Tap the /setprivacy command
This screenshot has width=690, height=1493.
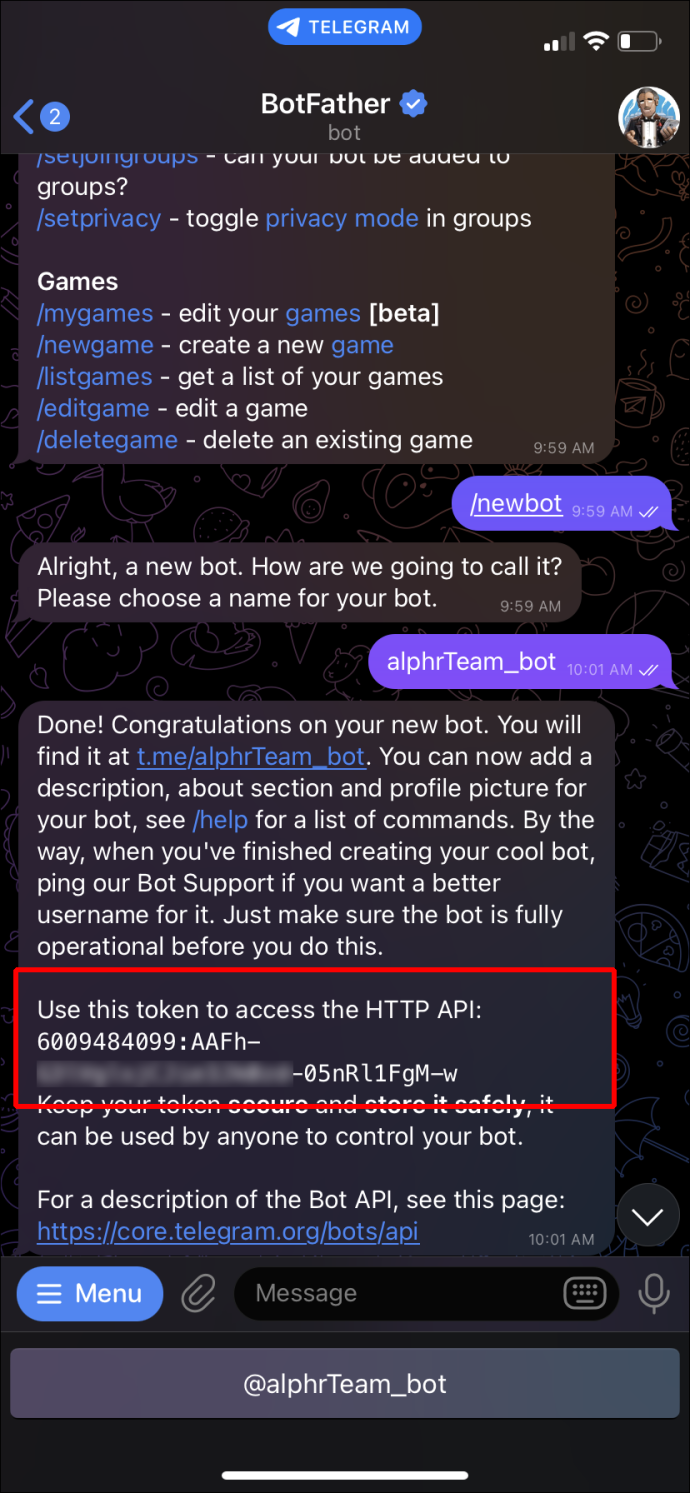pos(99,219)
